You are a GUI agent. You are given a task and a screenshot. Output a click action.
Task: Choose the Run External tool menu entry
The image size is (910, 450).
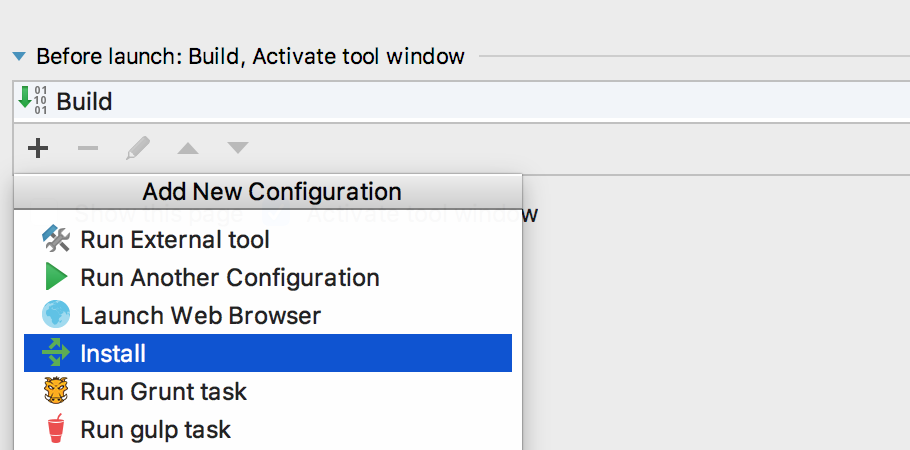[268, 239]
